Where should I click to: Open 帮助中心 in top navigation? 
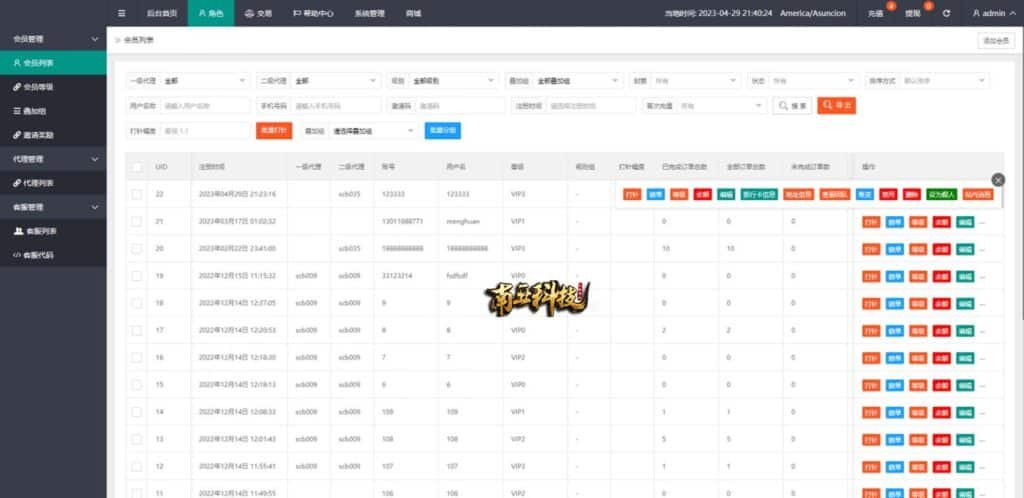tap(311, 13)
